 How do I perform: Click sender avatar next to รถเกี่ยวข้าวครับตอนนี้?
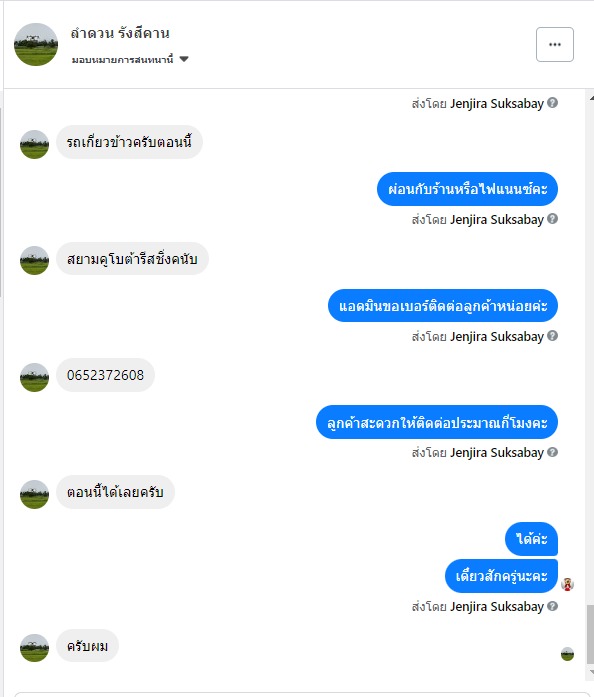(34, 144)
